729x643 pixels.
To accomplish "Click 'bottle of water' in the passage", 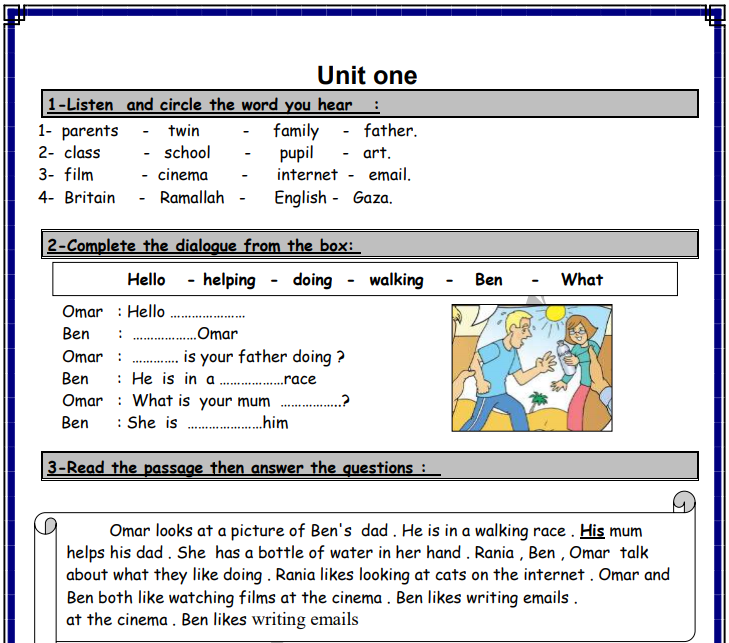I will (x=316, y=553).
